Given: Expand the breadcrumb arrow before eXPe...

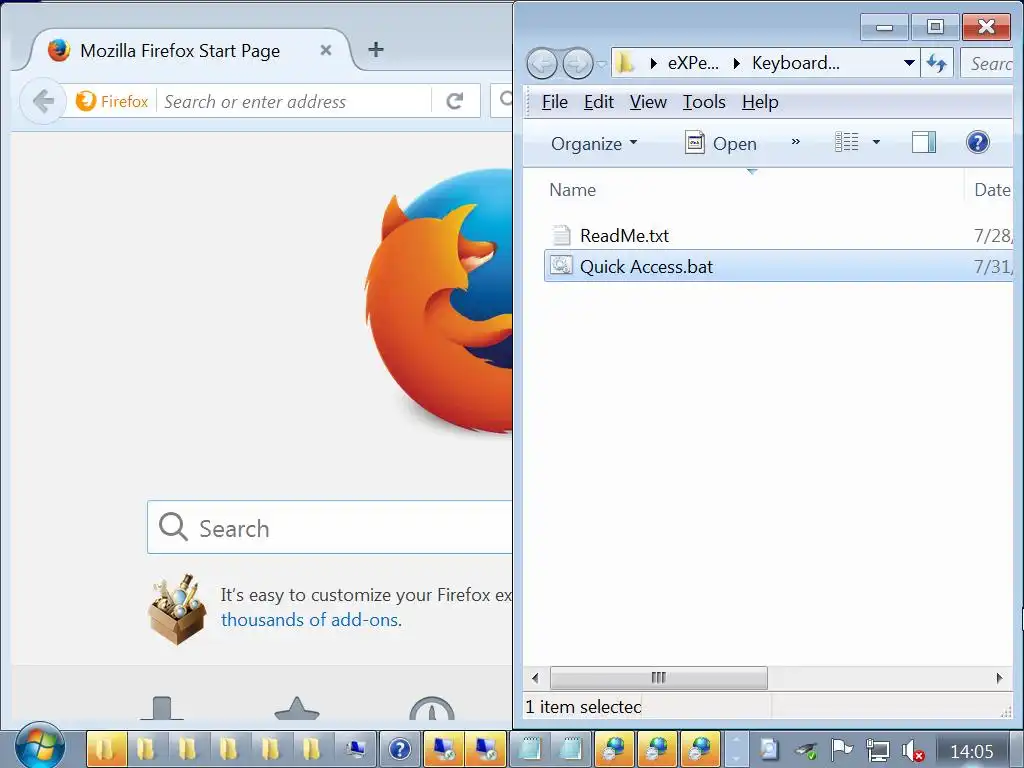Looking at the screenshot, I should (x=654, y=63).
